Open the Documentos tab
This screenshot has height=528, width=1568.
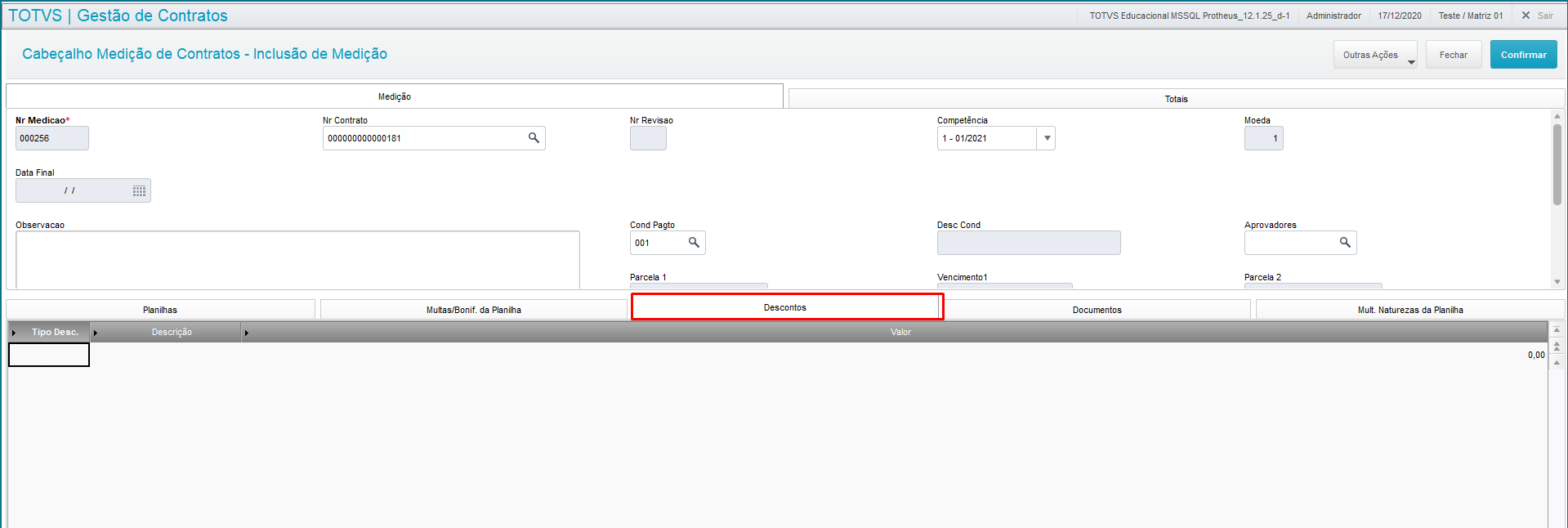1097,310
